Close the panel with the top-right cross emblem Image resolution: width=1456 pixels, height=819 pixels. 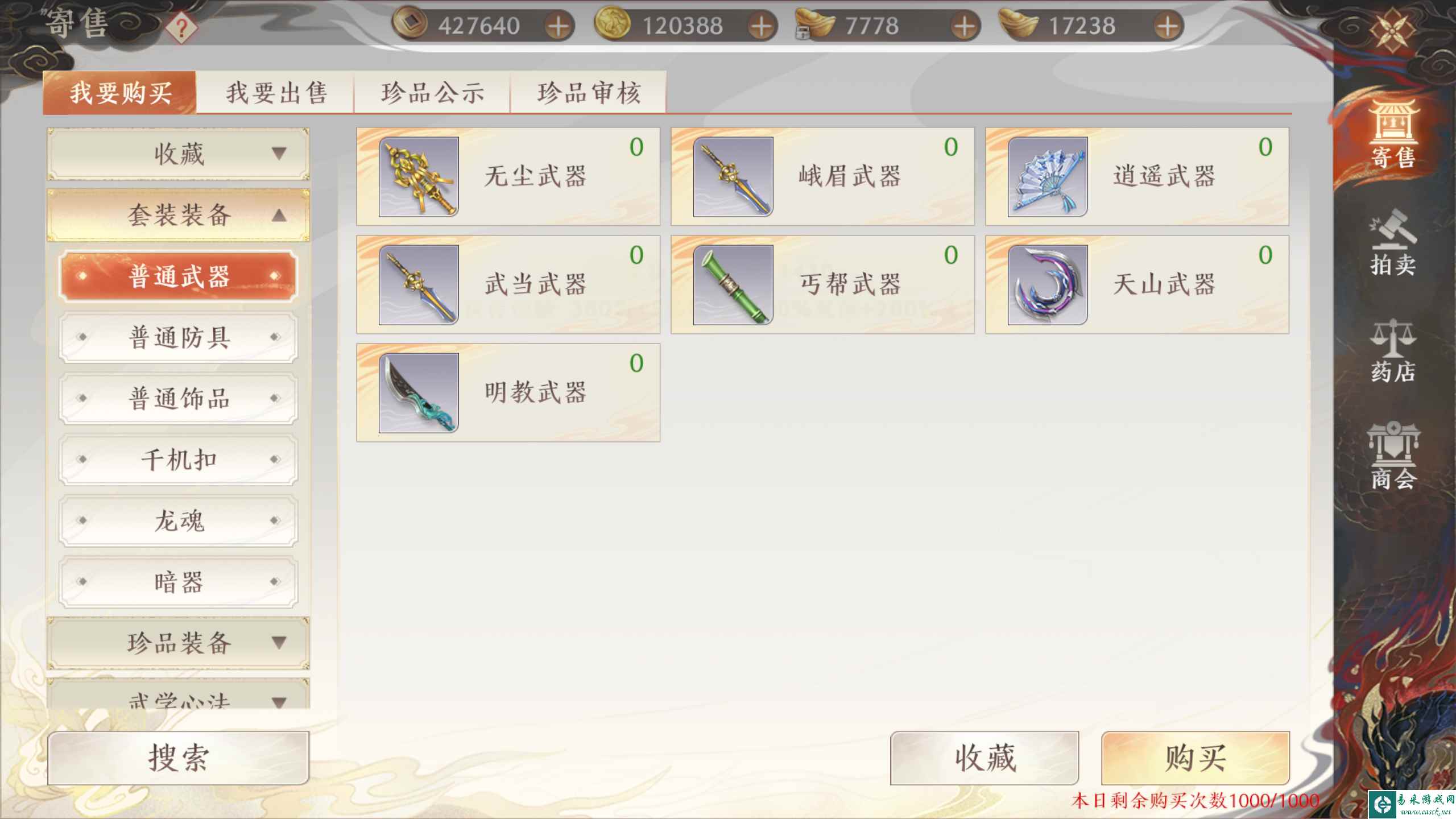(1392, 30)
